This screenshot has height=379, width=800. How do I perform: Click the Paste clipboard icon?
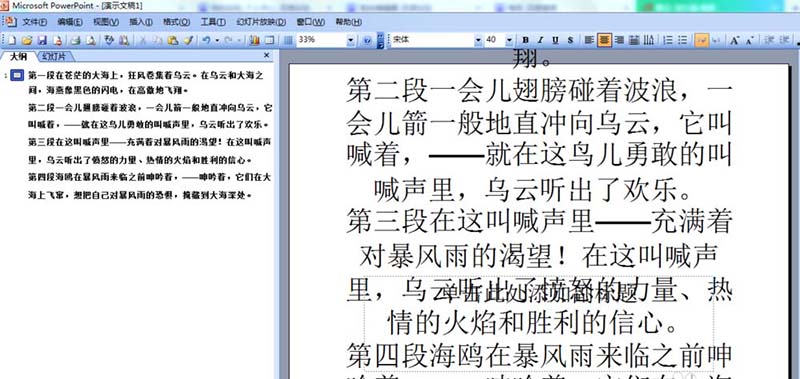coord(173,40)
